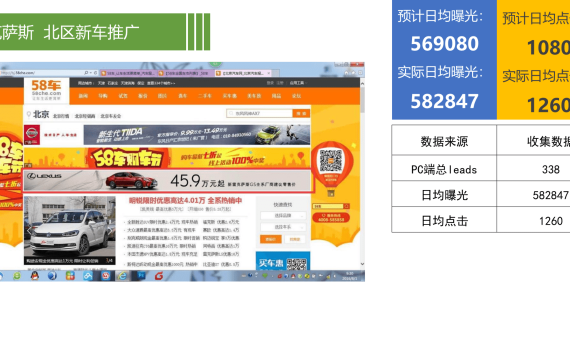The image size is (570, 360).
Task: Click the 日均点击 table row label
Action: point(444,221)
